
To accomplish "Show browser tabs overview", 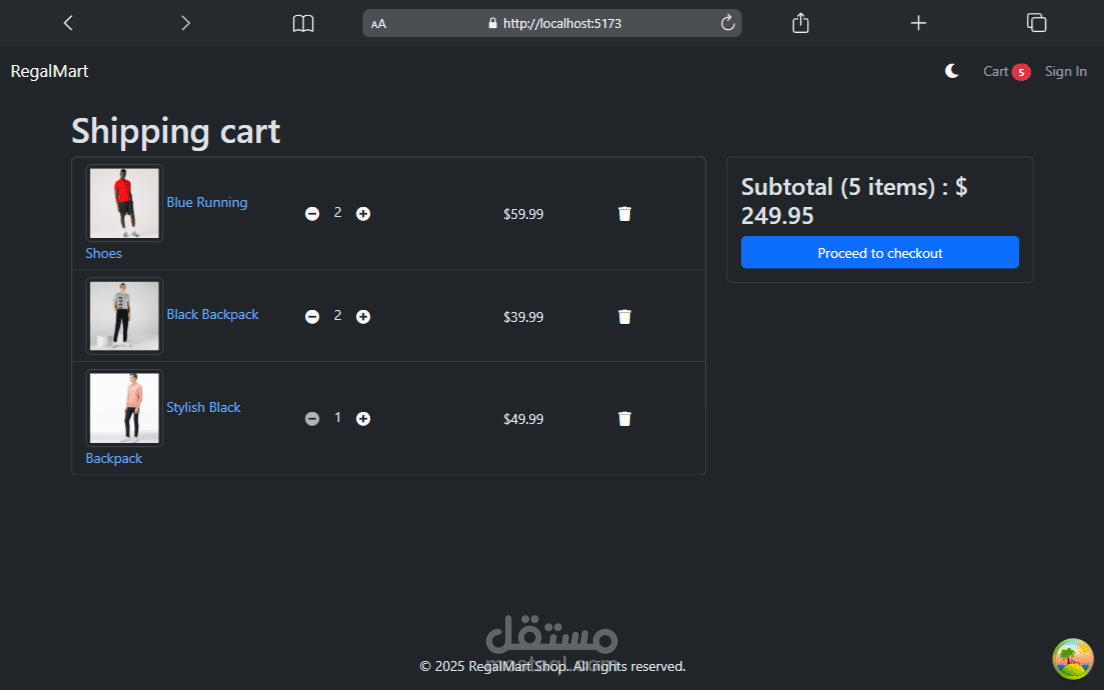I will point(1036,23).
